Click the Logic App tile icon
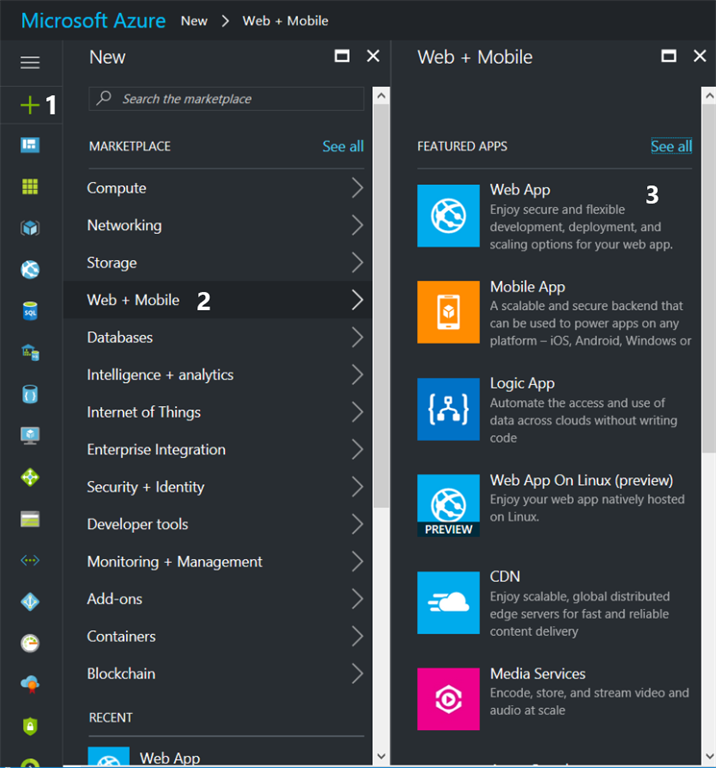The image size is (716, 768). [448, 409]
